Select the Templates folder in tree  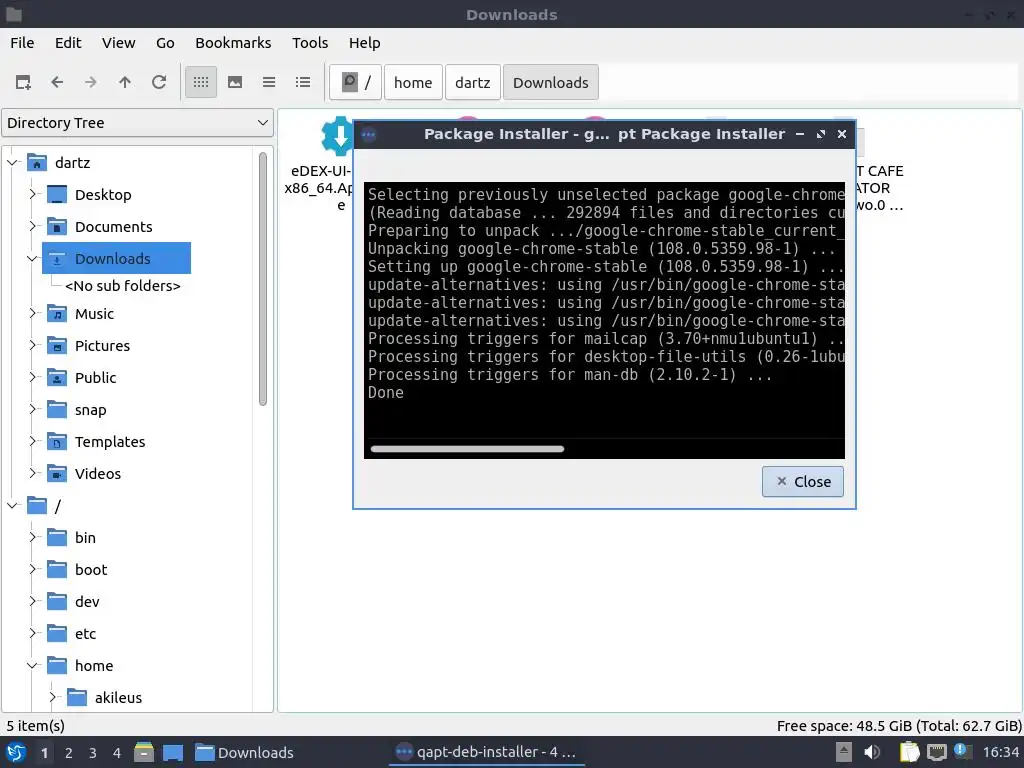[97, 441]
